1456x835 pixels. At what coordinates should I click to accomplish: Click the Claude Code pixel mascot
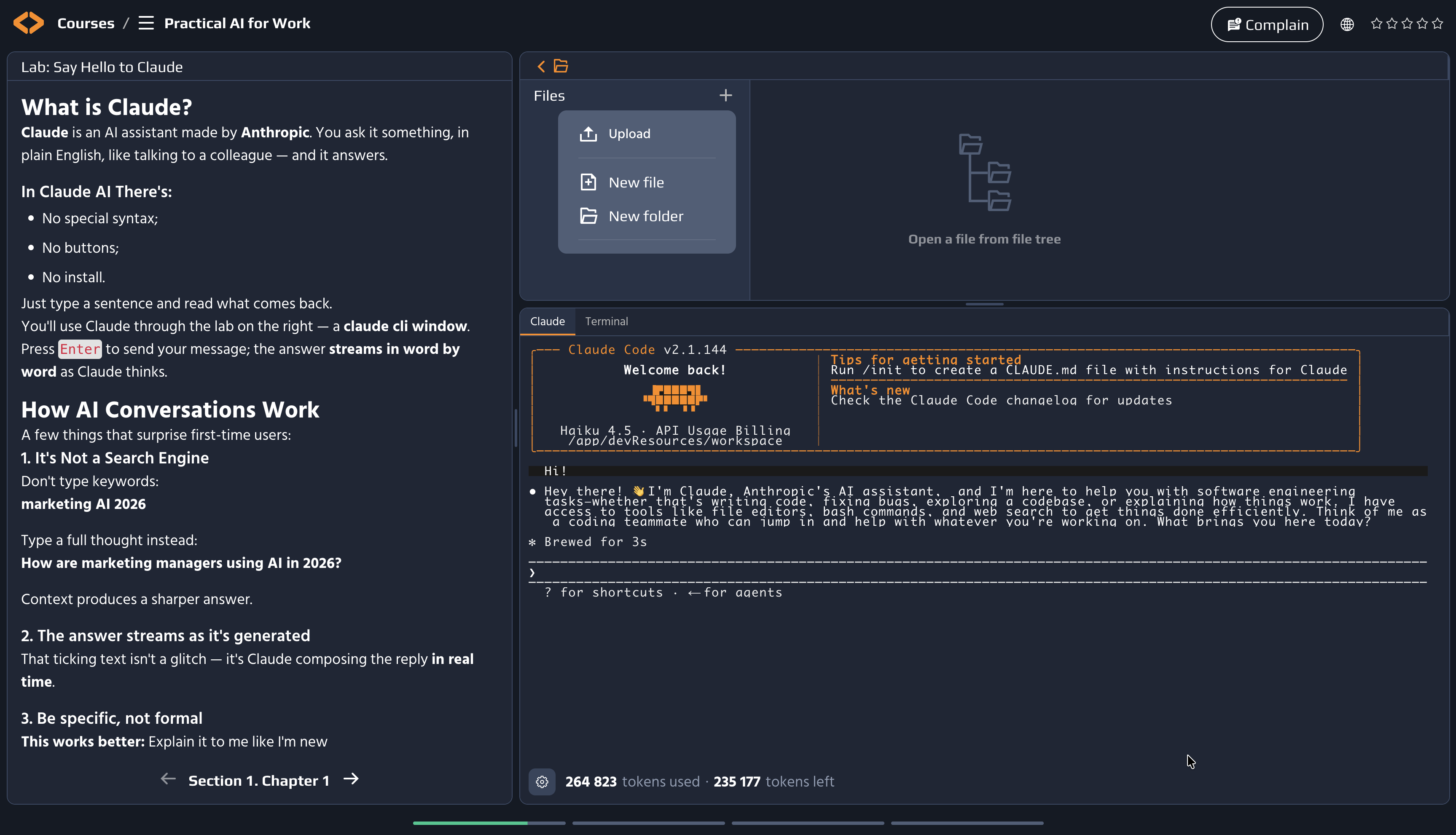[x=675, y=397]
